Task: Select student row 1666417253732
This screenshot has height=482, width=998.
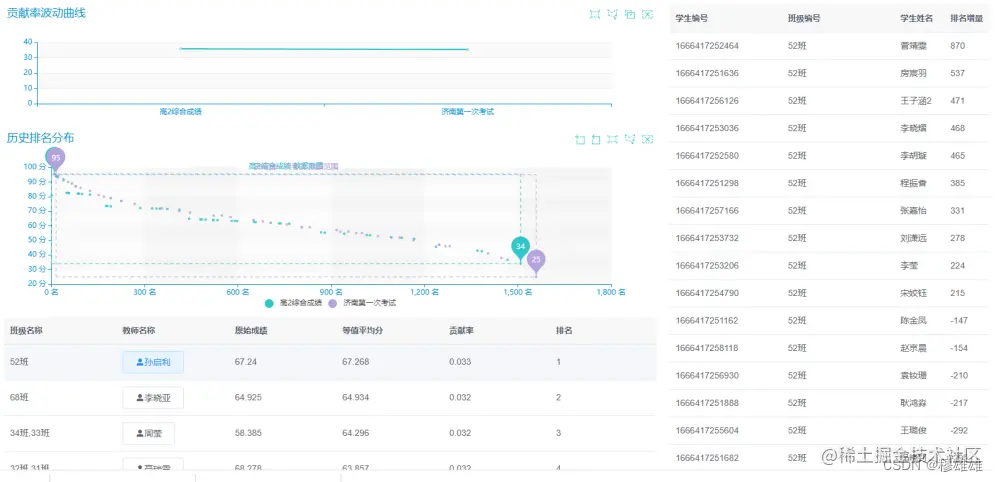Action: (x=830, y=238)
